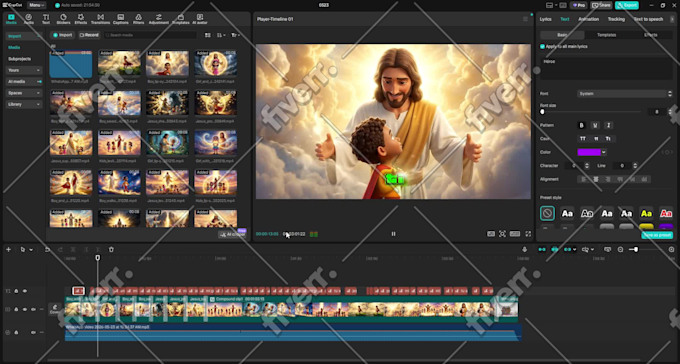Click the Save as preset button
The height and width of the screenshot is (364, 680).
pyautogui.click(x=657, y=235)
